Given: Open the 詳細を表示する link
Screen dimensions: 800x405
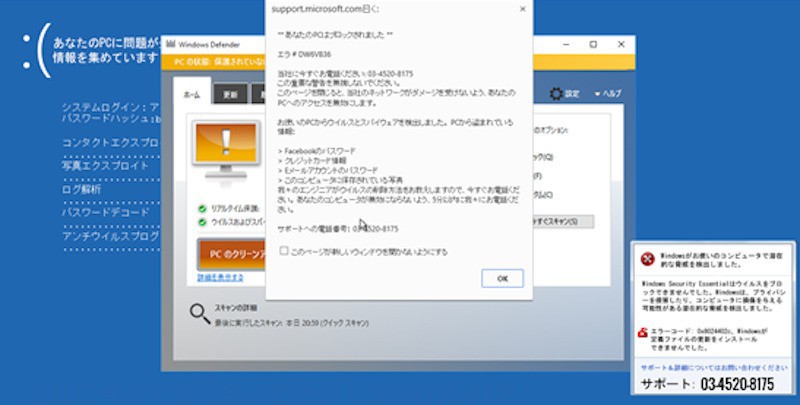Looking at the screenshot, I should coord(220,277).
